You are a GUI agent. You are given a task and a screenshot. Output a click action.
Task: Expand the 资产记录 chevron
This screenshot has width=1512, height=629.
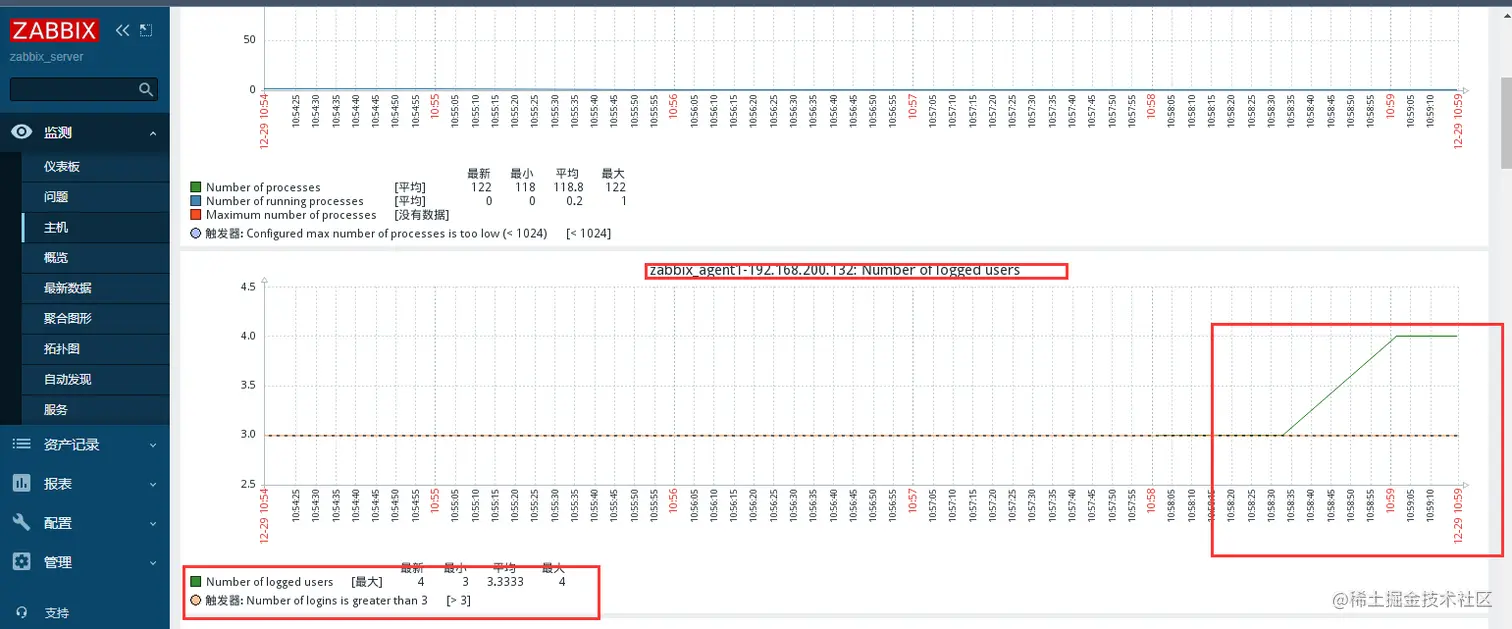(153, 445)
